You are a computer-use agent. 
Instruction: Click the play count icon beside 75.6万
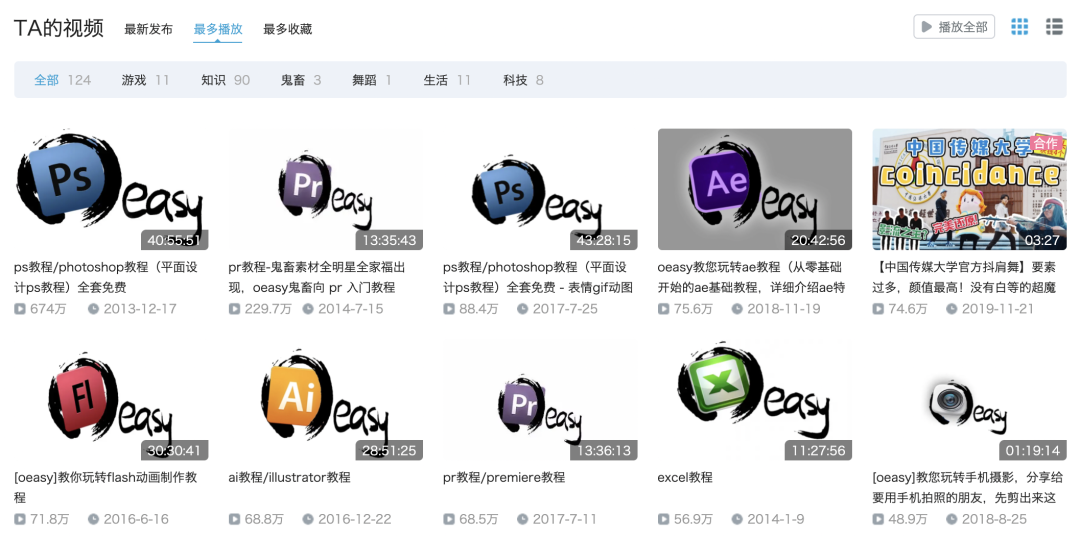click(664, 309)
